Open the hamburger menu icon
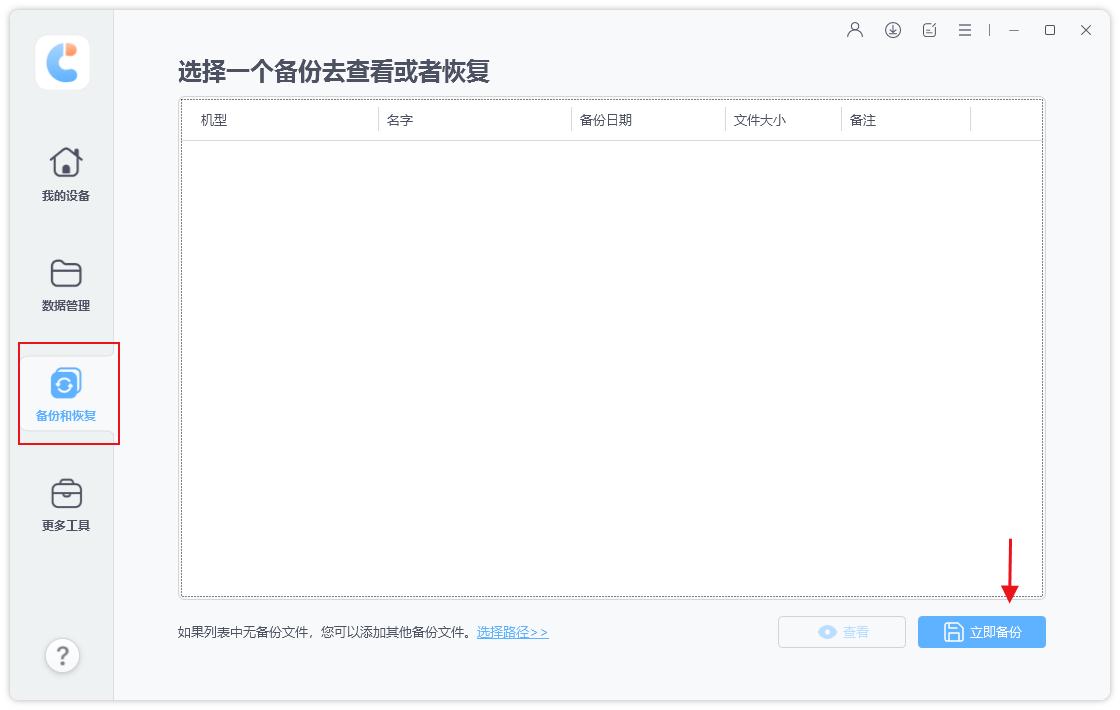Viewport: 1120px width, 710px height. 964,30
